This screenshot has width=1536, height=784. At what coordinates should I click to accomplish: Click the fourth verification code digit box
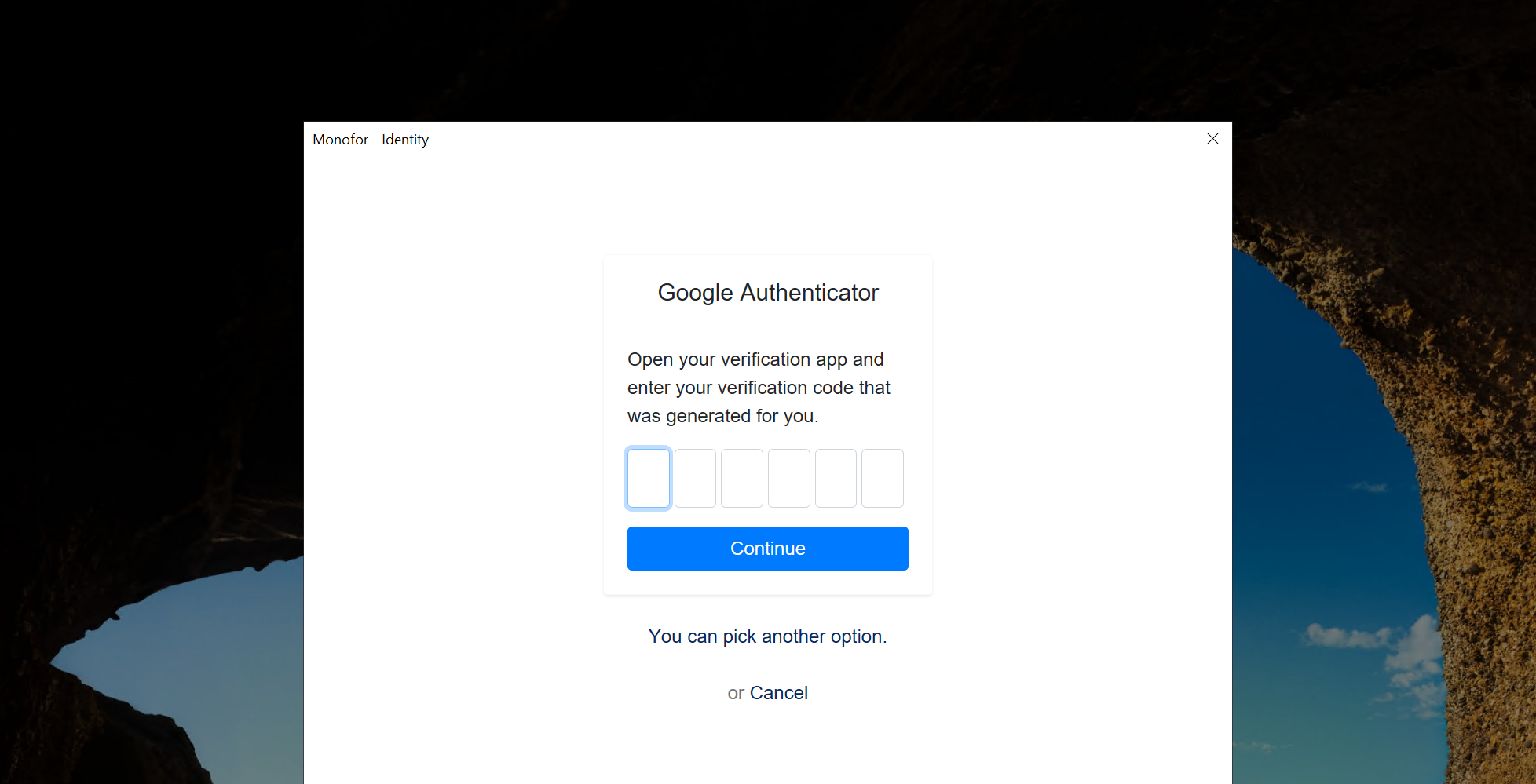pos(788,478)
